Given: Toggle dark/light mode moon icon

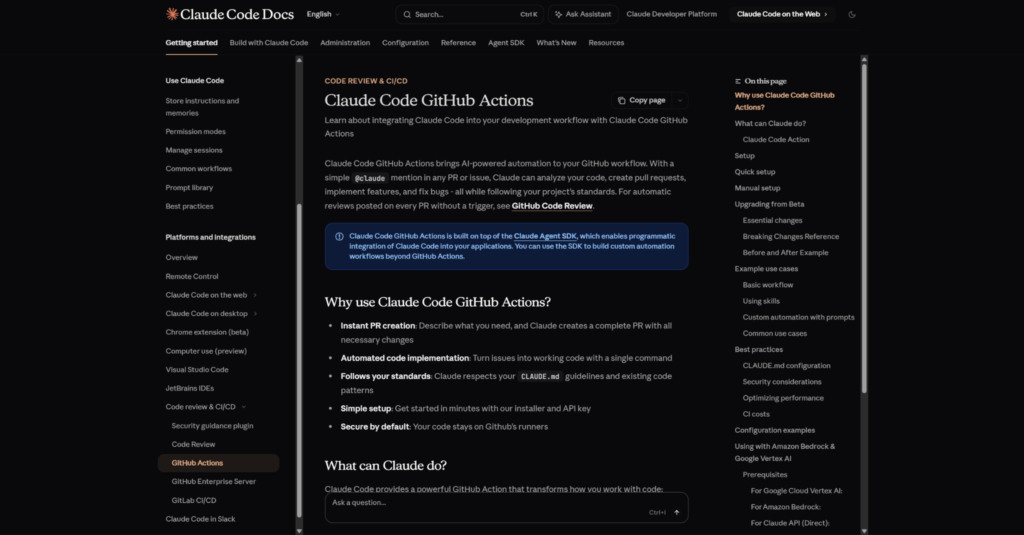Looking at the screenshot, I should [852, 14].
